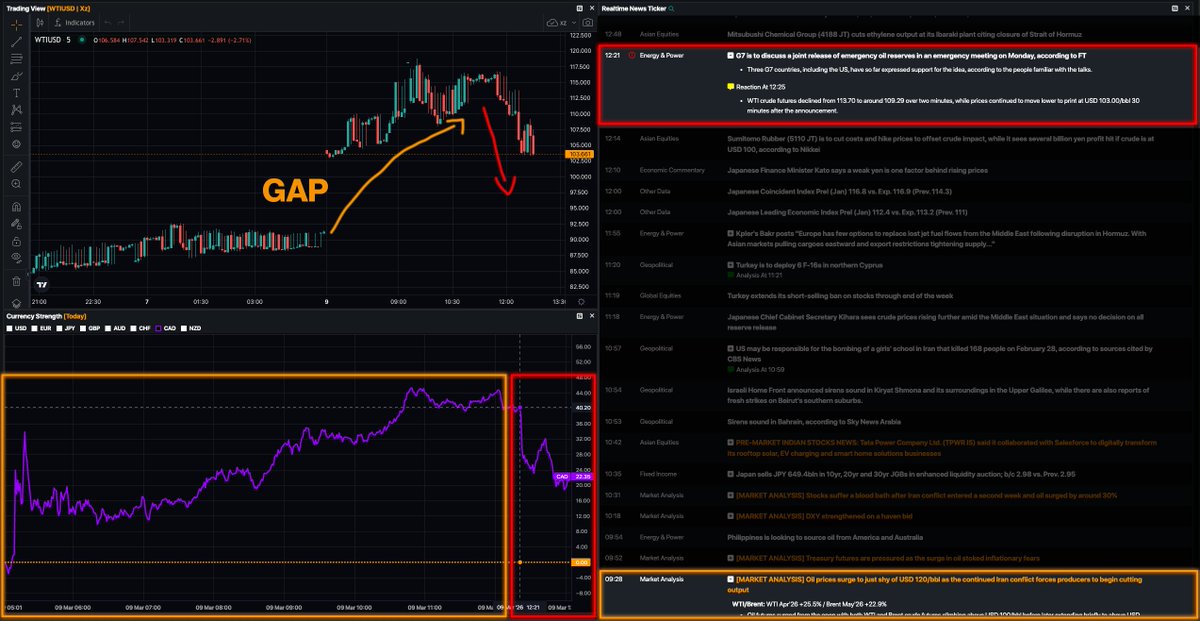The image size is (1200, 621).
Task: Lock all drawing tools
Action: pyautogui.click(x=16, y=241)
